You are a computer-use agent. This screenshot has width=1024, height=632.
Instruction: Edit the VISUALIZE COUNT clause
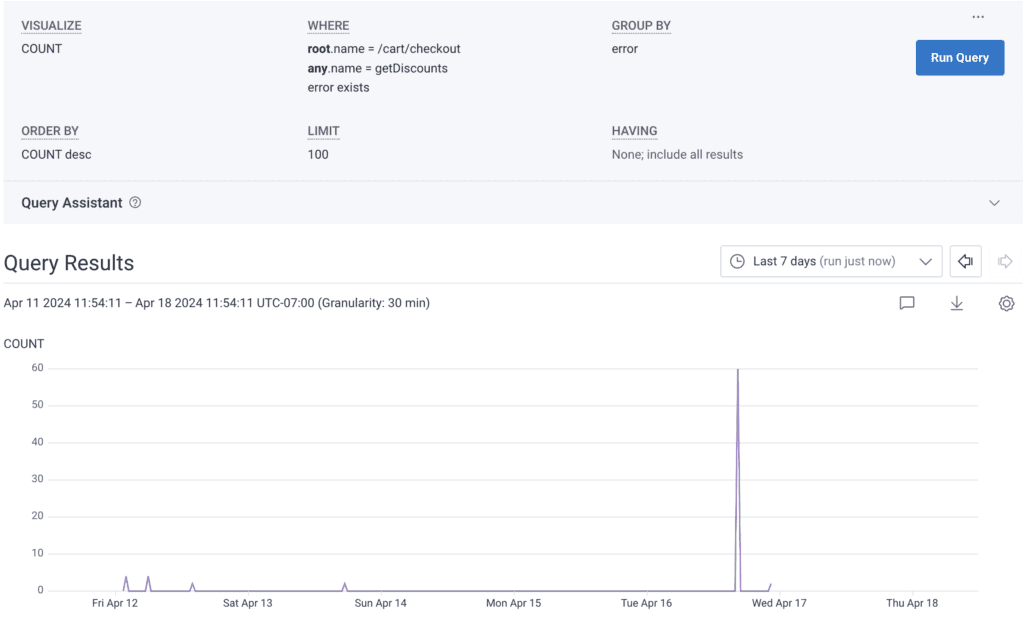(41, 49)
